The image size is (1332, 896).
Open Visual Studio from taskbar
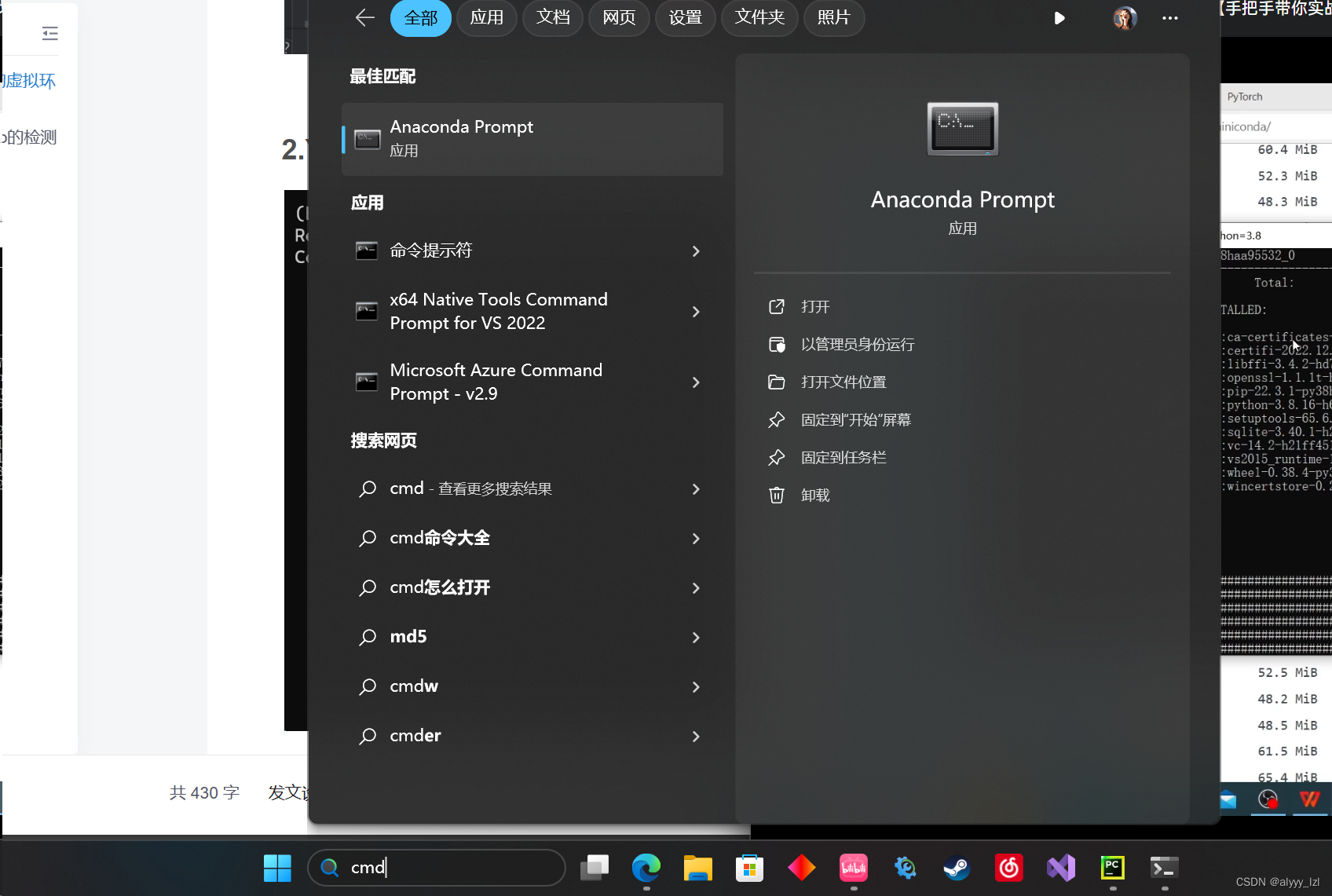(1061, 868)
